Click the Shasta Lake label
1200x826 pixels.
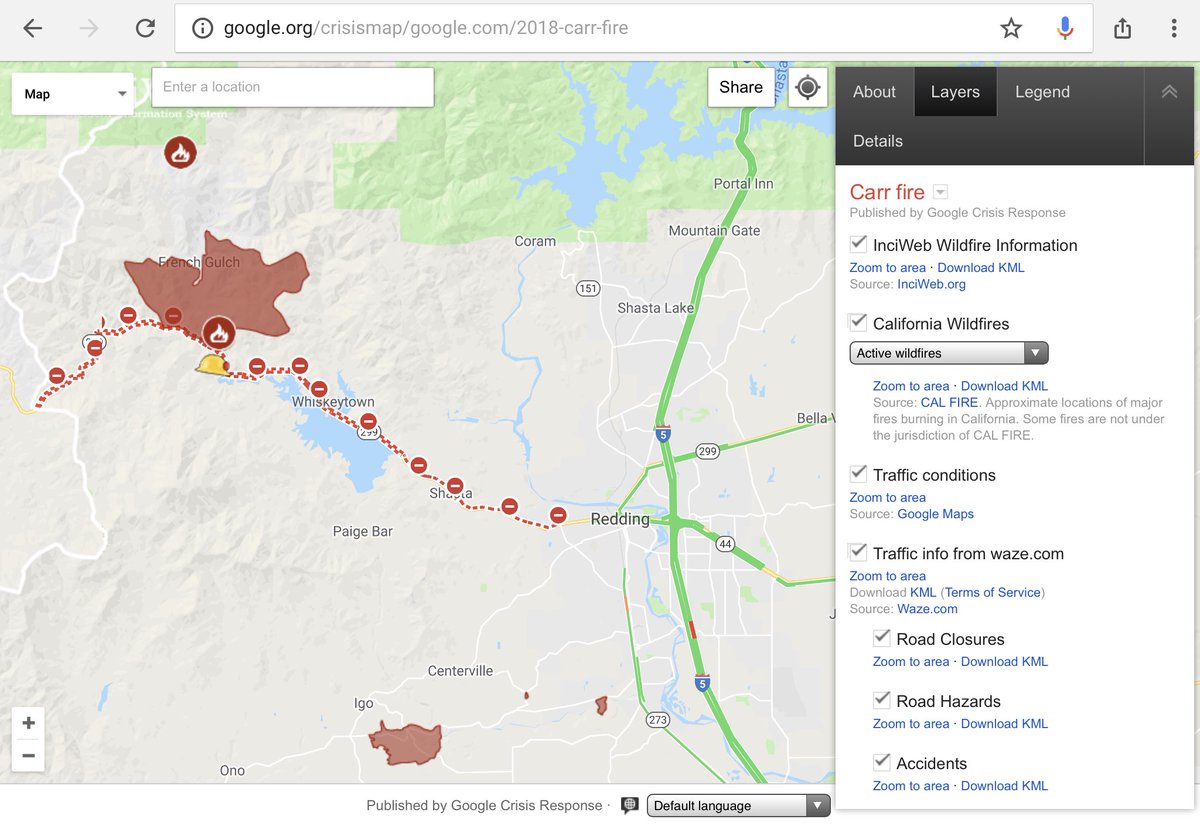(x=655, y=307)
